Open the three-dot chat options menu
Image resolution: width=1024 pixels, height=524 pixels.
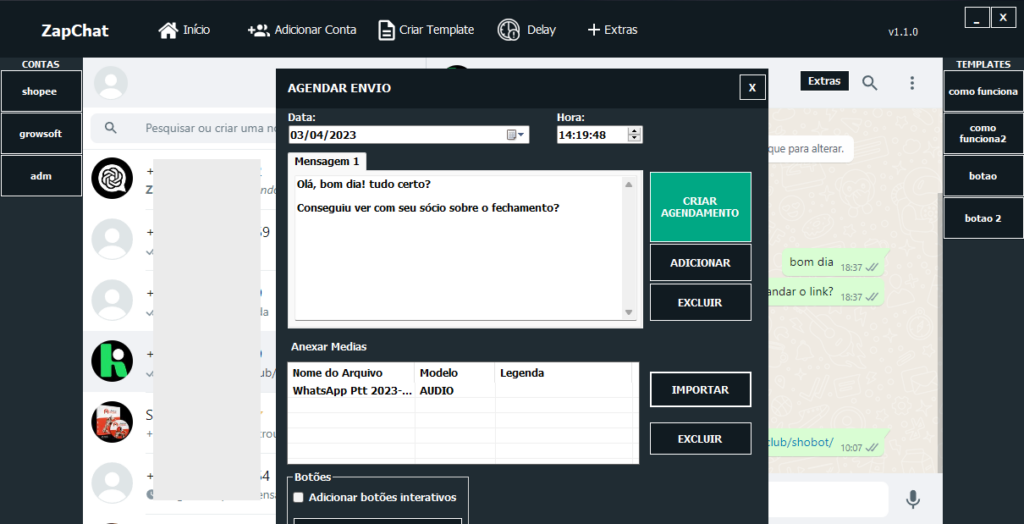pos(912,83)
